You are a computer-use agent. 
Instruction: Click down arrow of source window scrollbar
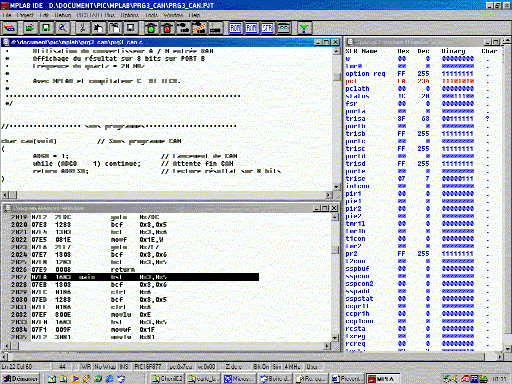click(x=336, y=187)
